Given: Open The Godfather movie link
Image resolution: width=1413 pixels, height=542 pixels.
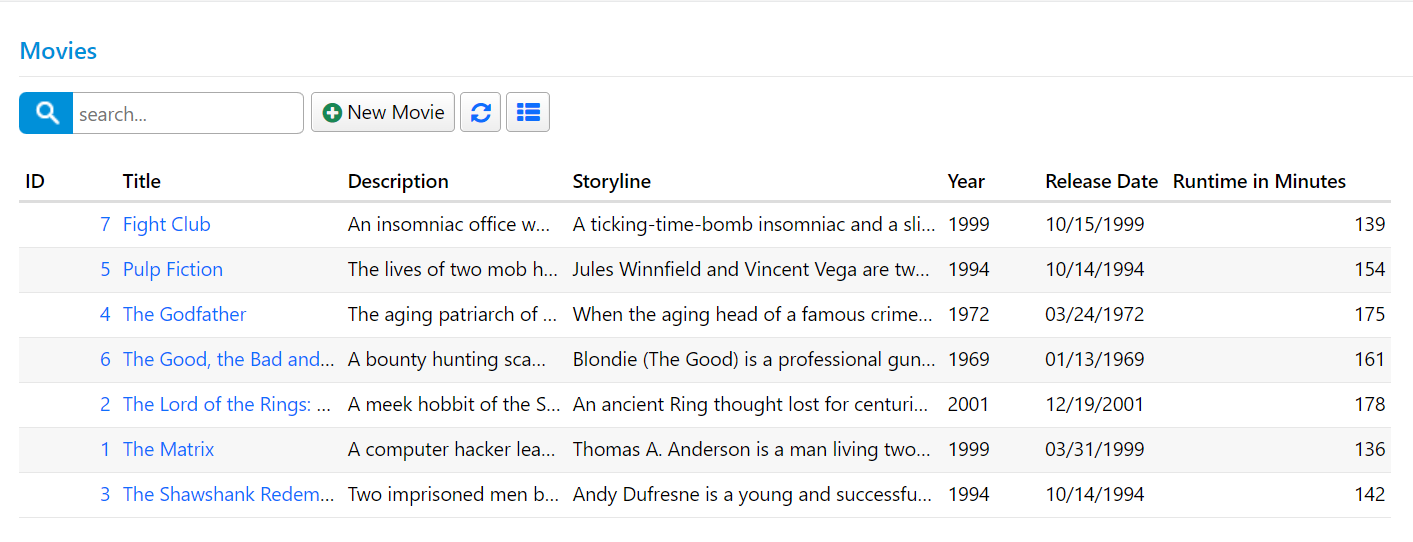Looking at the screenshot, I should click(x=184, y=314).
